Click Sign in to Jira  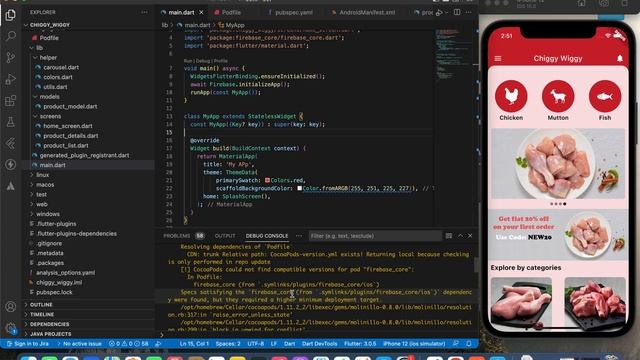[28, 344]
